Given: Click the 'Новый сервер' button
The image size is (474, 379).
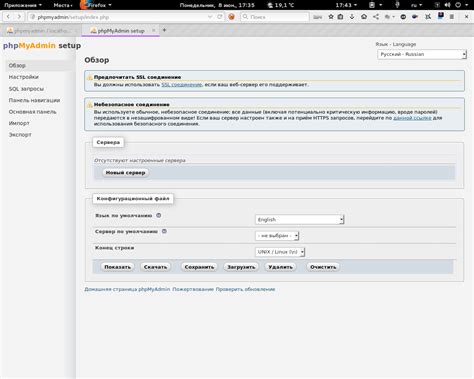Looking at the screenshot, I should pos(125,173).
